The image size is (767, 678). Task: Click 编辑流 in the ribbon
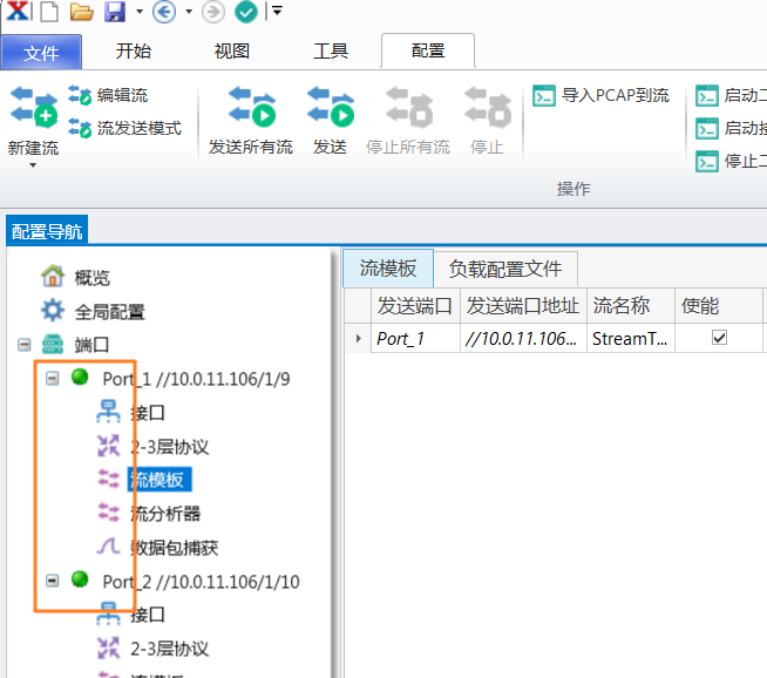coord(108,95)
